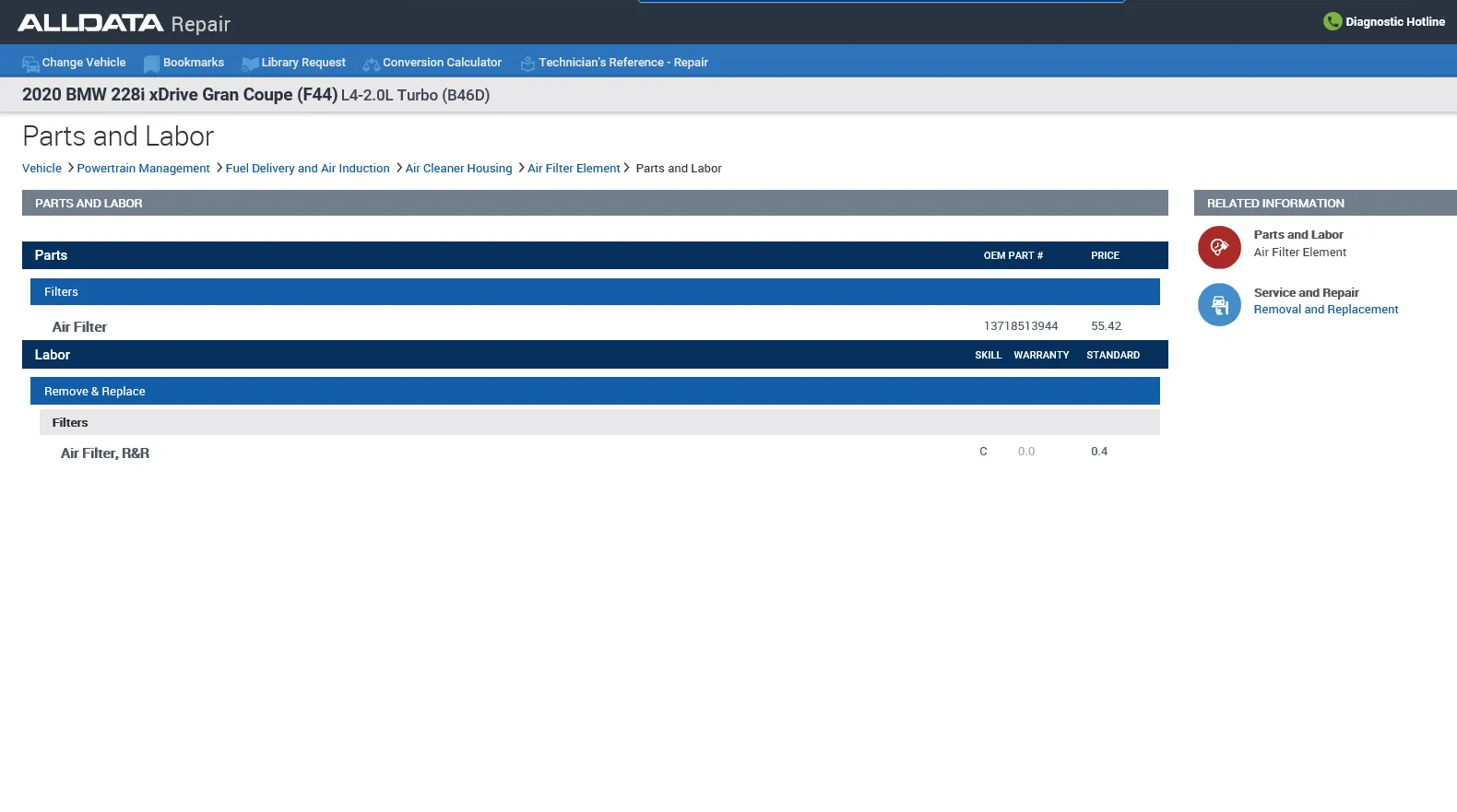Click the SKILL column header
The width and height of the screenshot is (1457, 812).
coord(988,355)
